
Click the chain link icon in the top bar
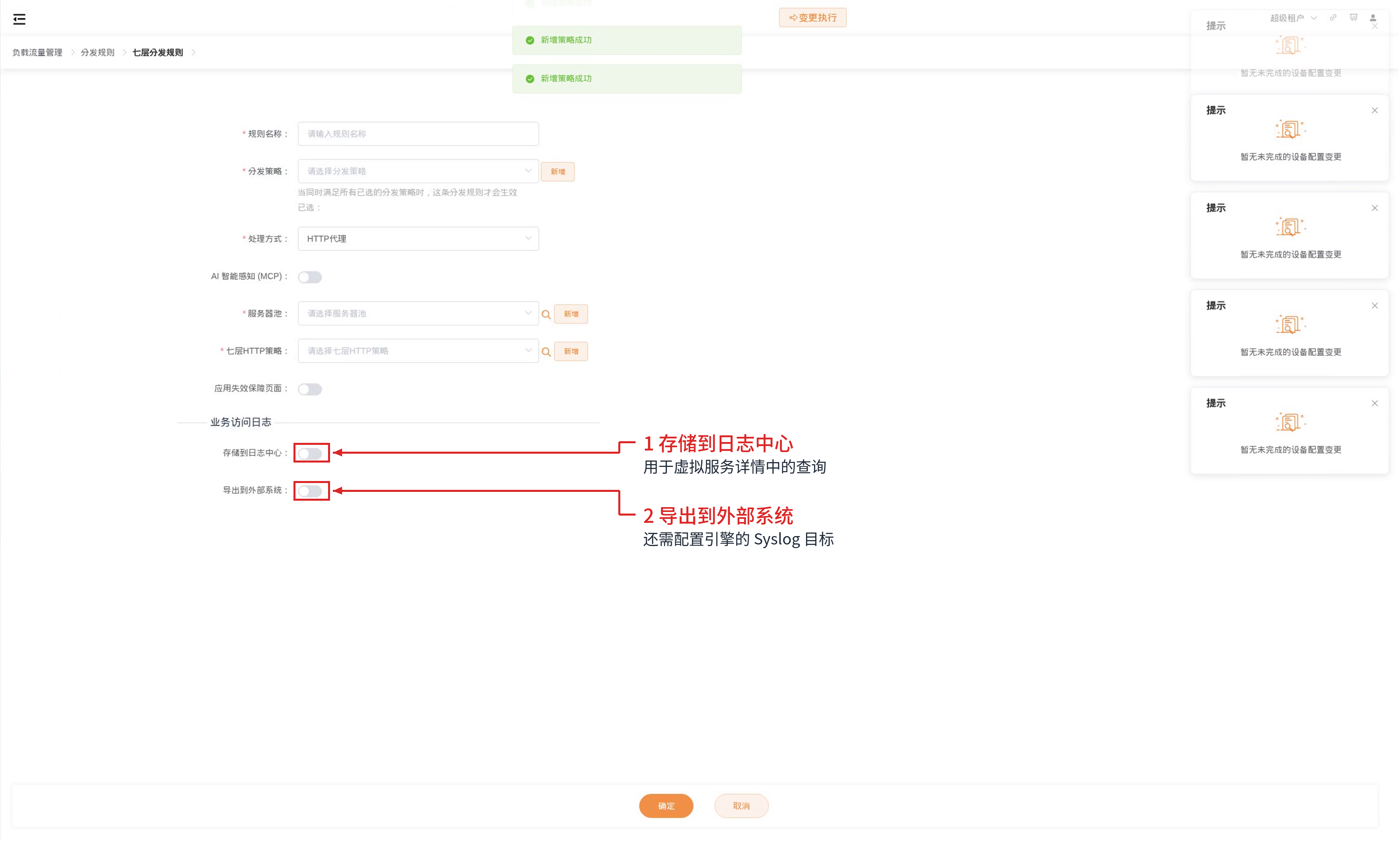pos(1333,18)
